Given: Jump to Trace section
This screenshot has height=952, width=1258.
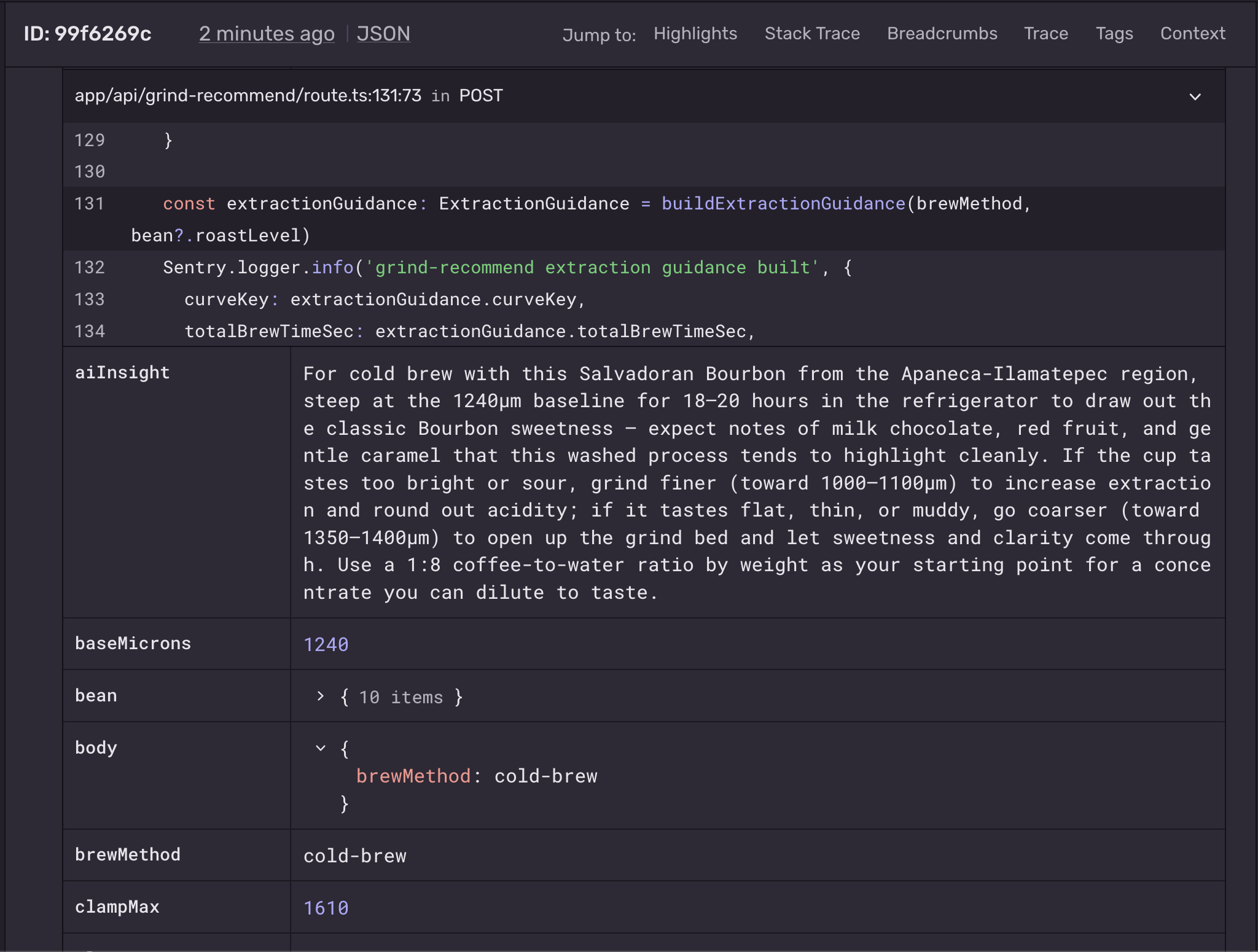Looking at the screenshot, I should point(1046,34).
